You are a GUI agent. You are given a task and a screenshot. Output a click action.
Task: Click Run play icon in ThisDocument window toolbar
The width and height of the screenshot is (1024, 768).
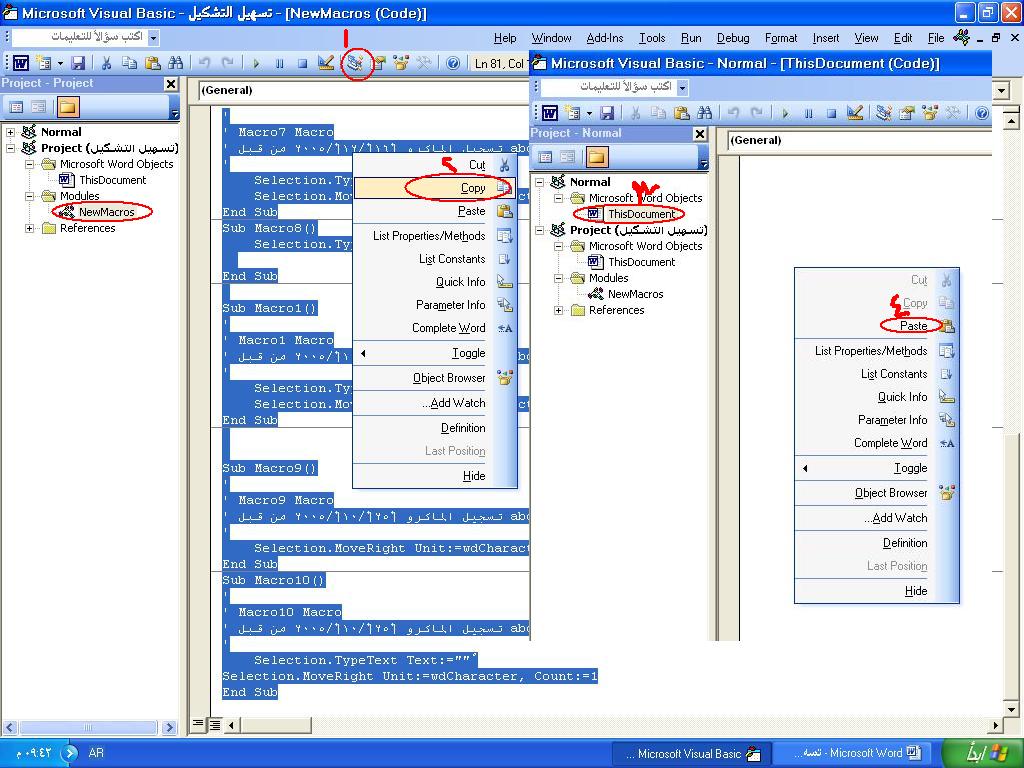pyautogui.click(x=785, y=113)
